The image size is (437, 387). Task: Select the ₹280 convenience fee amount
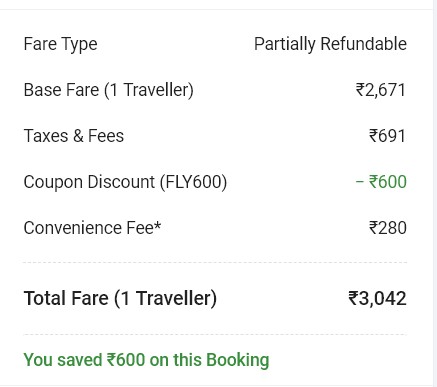[x=388, y=228]
